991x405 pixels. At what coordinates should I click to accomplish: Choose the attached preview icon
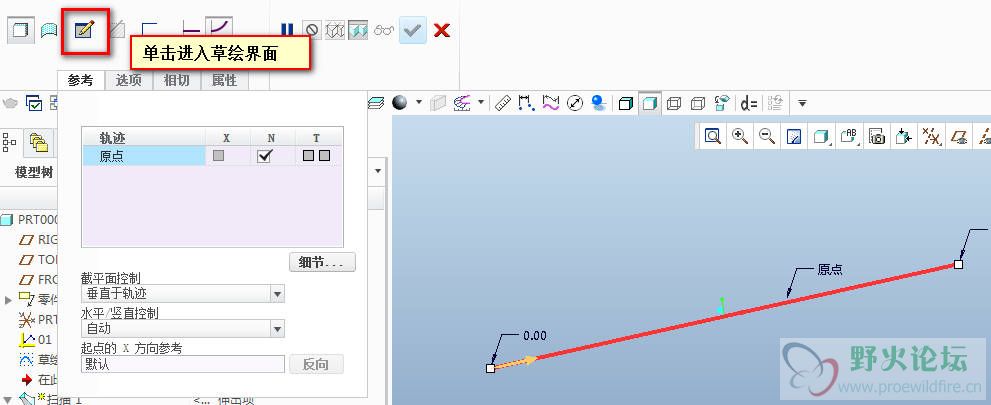tap(357, 30)
